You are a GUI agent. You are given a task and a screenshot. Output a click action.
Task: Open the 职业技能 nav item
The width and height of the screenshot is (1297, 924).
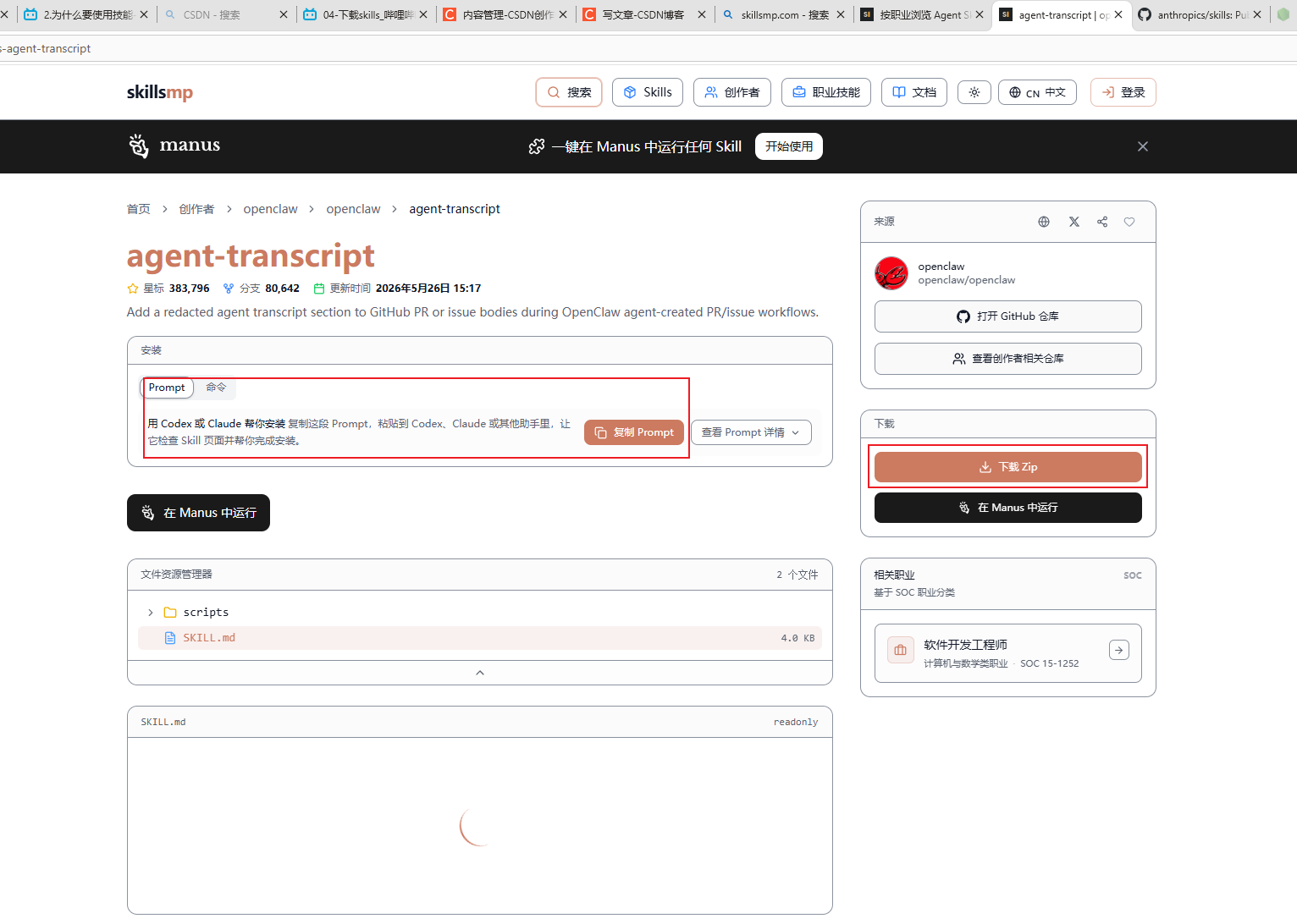click(x=826, y=92)
